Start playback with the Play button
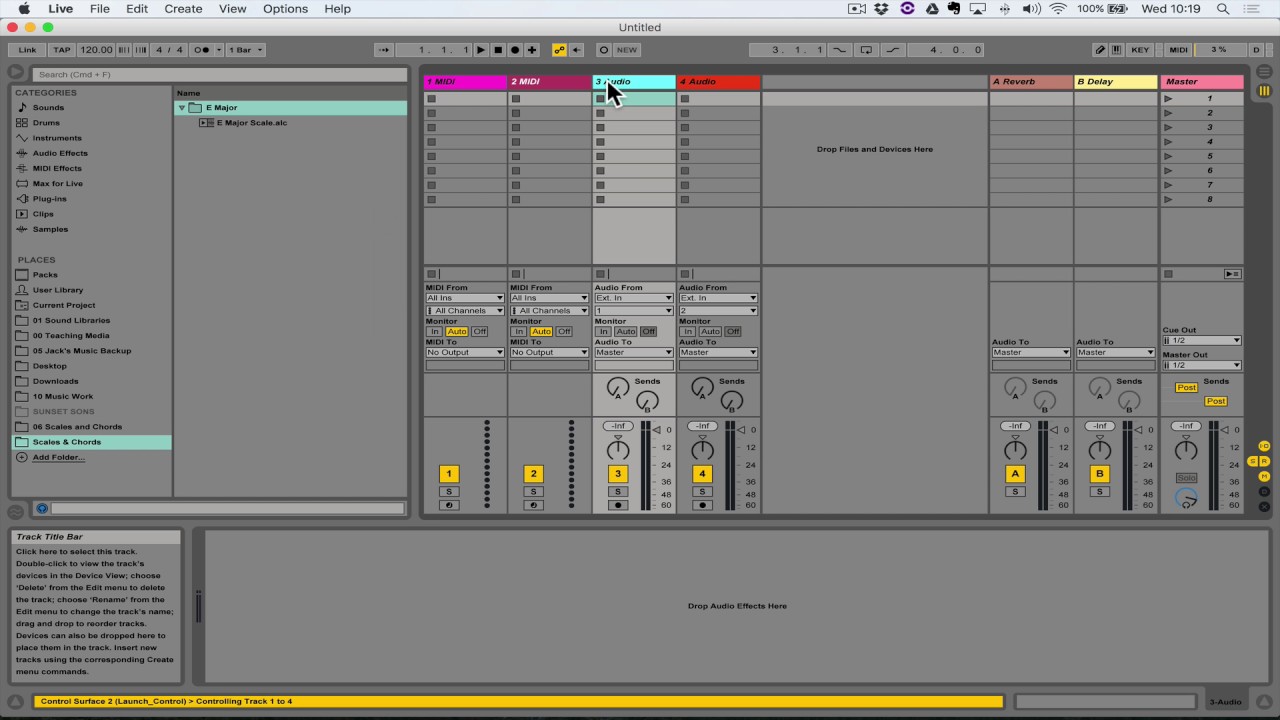Viewport: 1280px width, 720px height. pyautogui.click(x=481, y=50)
